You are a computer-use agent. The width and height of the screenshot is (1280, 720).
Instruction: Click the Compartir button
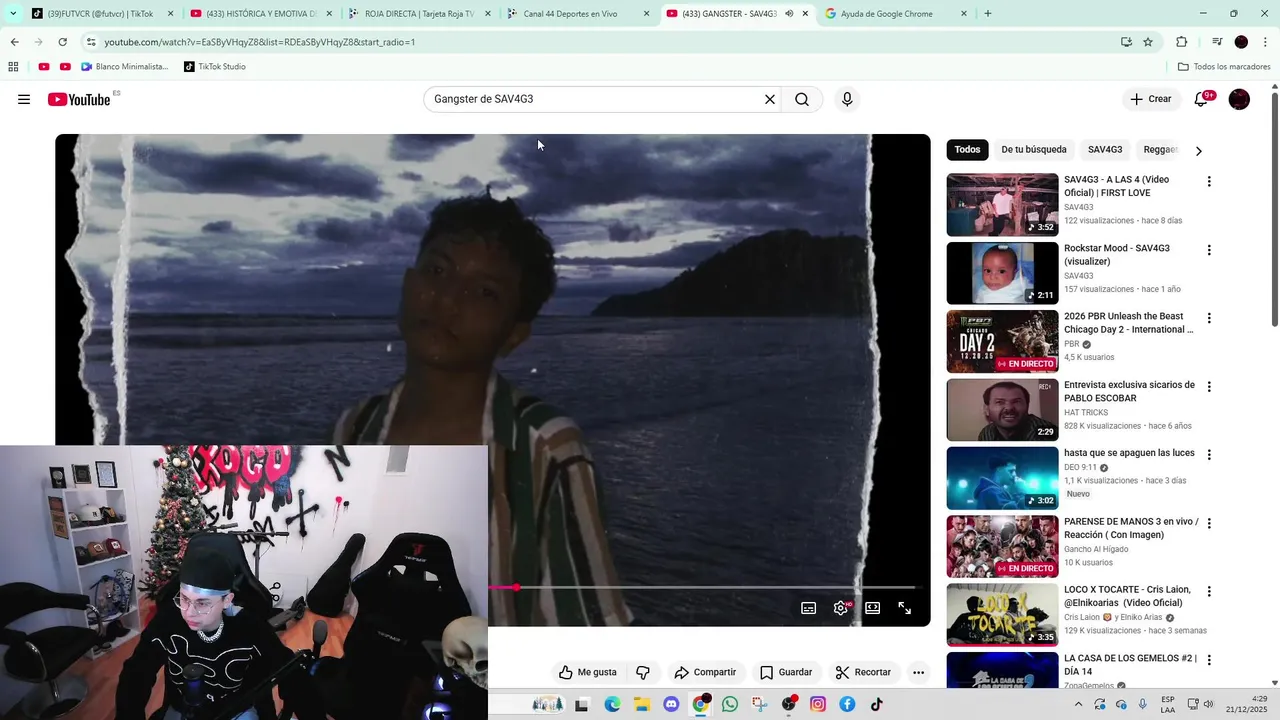(705, 672)
